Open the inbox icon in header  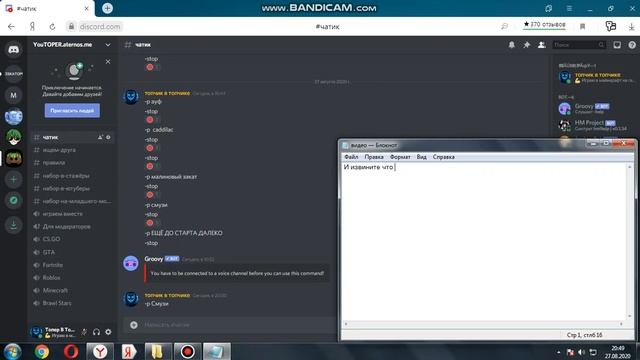[x=617, y=45]
